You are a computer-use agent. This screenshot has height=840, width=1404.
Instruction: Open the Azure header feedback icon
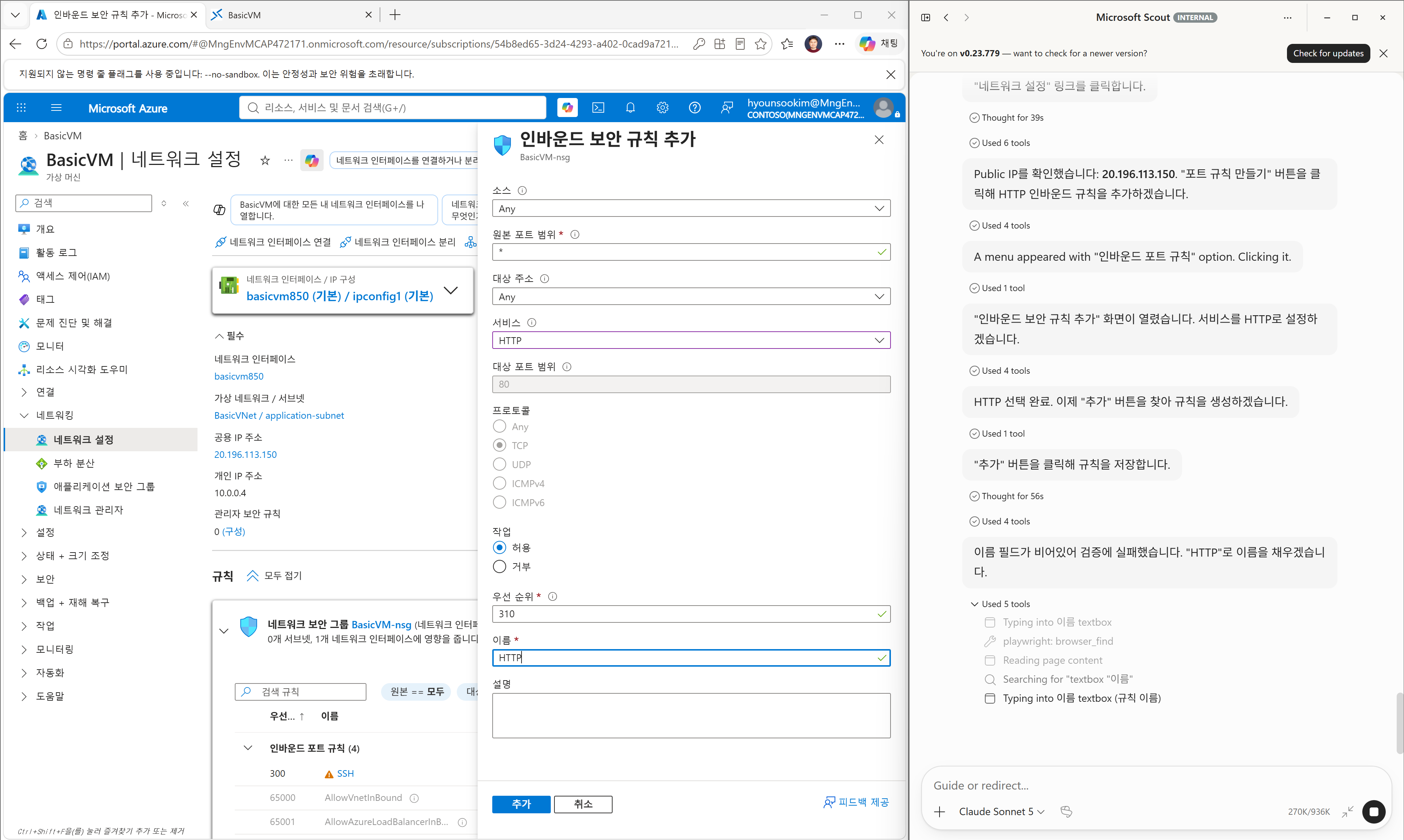tap(727, 108)
